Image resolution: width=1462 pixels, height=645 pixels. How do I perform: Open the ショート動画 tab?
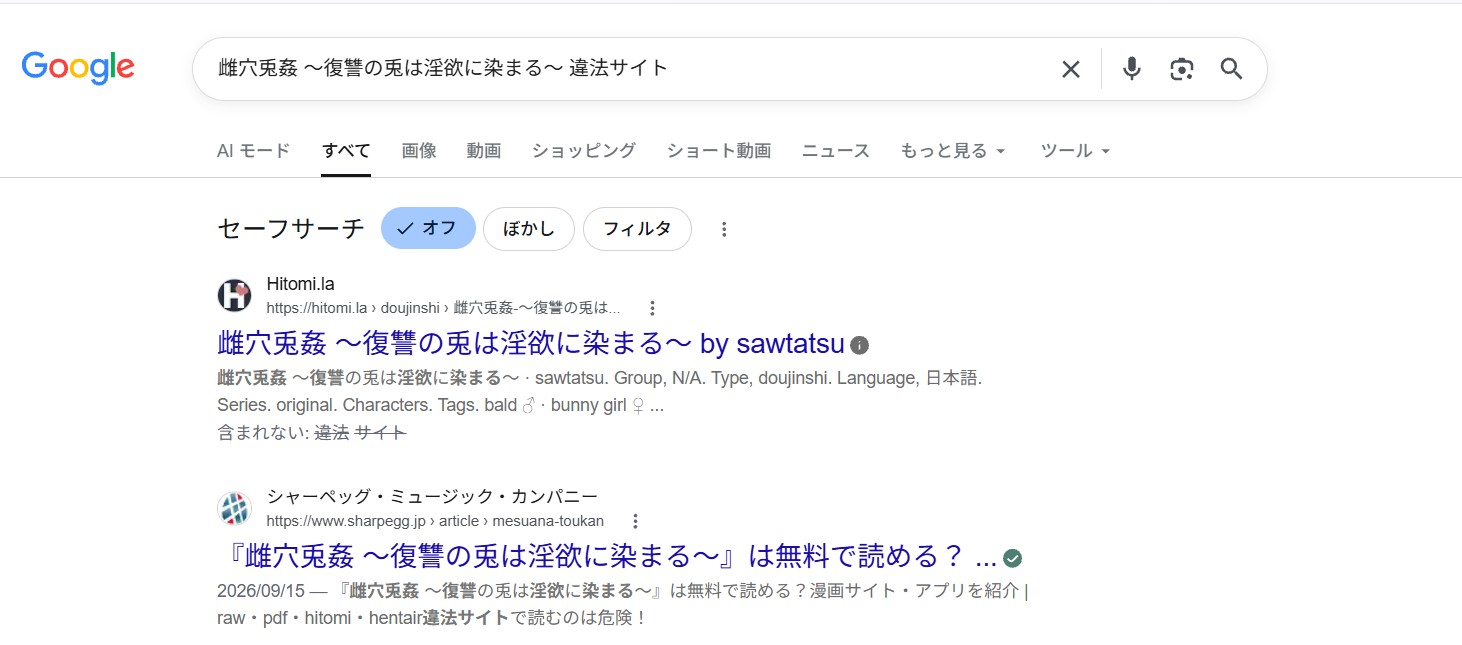coord(719,151)
